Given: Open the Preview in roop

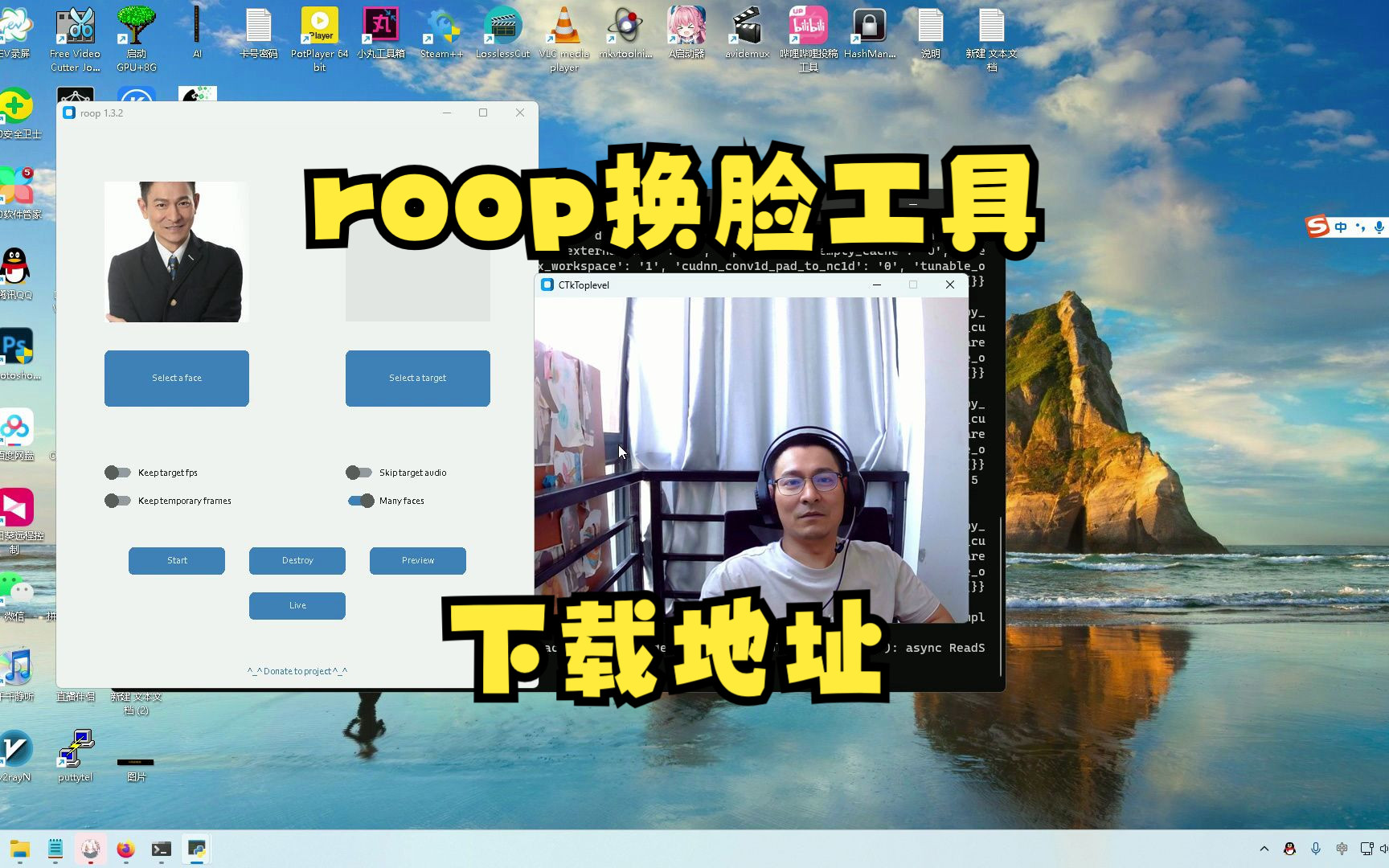Looking at the screenshot, I should tap(418, 560).
